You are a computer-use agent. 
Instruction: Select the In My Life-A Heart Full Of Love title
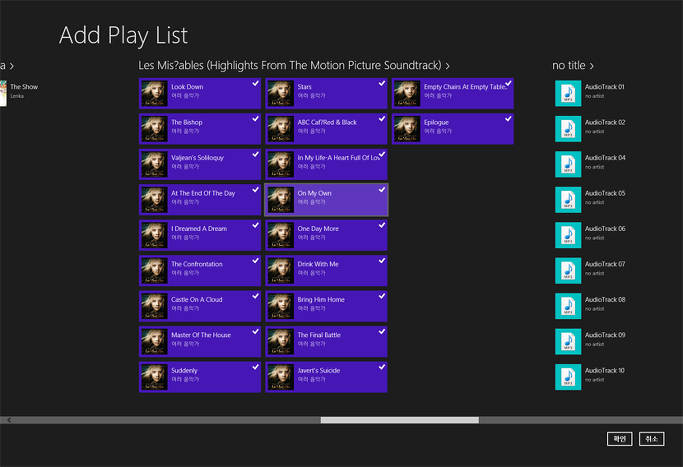pyautogui.click(x=339, y=158)
